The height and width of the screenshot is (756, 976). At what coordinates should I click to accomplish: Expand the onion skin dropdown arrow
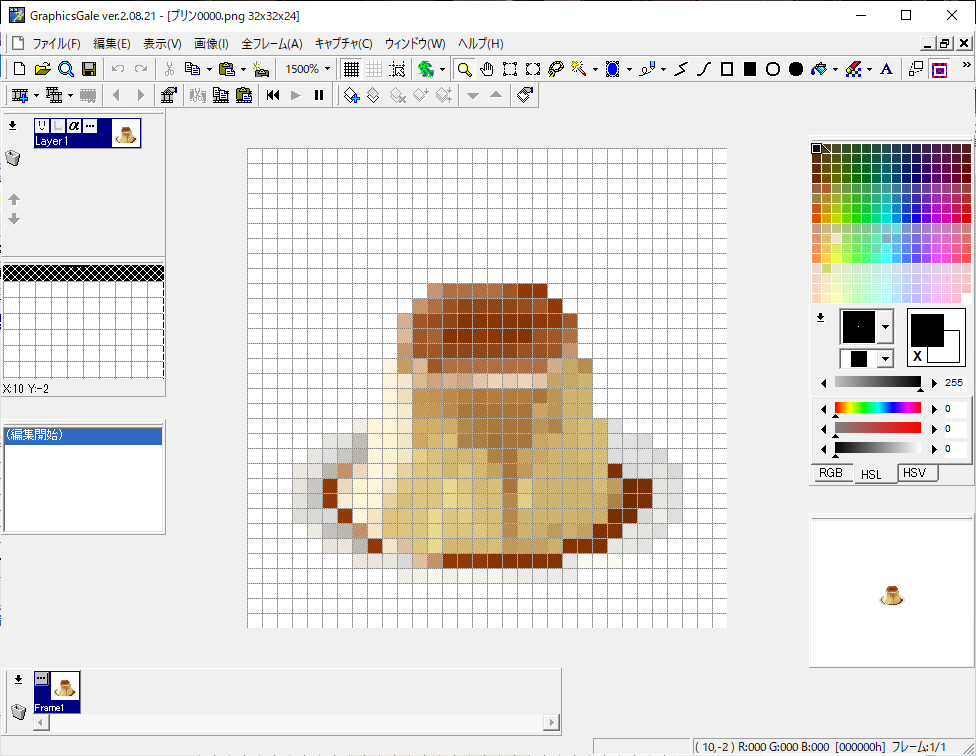tap(443, 69)
